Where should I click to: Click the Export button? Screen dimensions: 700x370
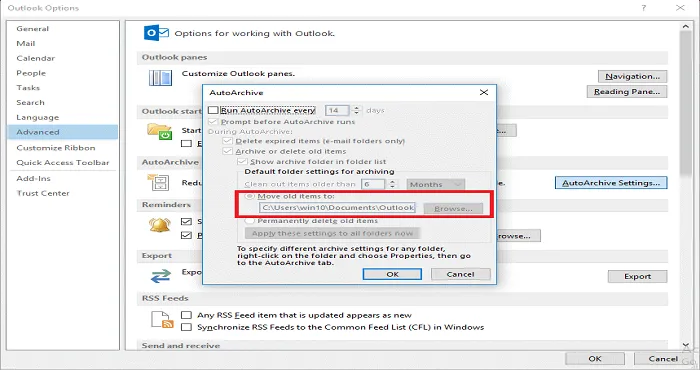(638, 276)
